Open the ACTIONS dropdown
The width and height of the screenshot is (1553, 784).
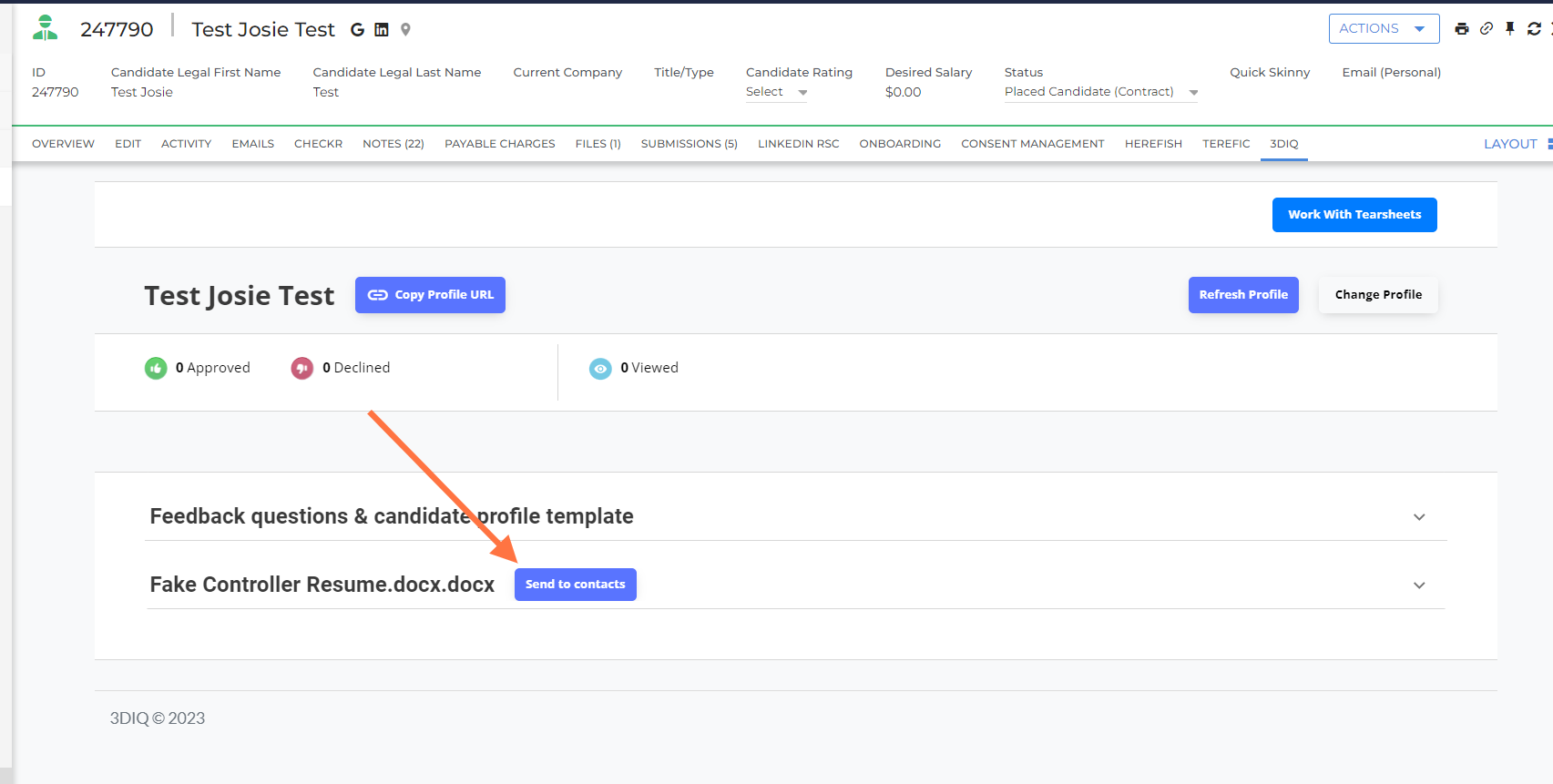click(1384, 29)
